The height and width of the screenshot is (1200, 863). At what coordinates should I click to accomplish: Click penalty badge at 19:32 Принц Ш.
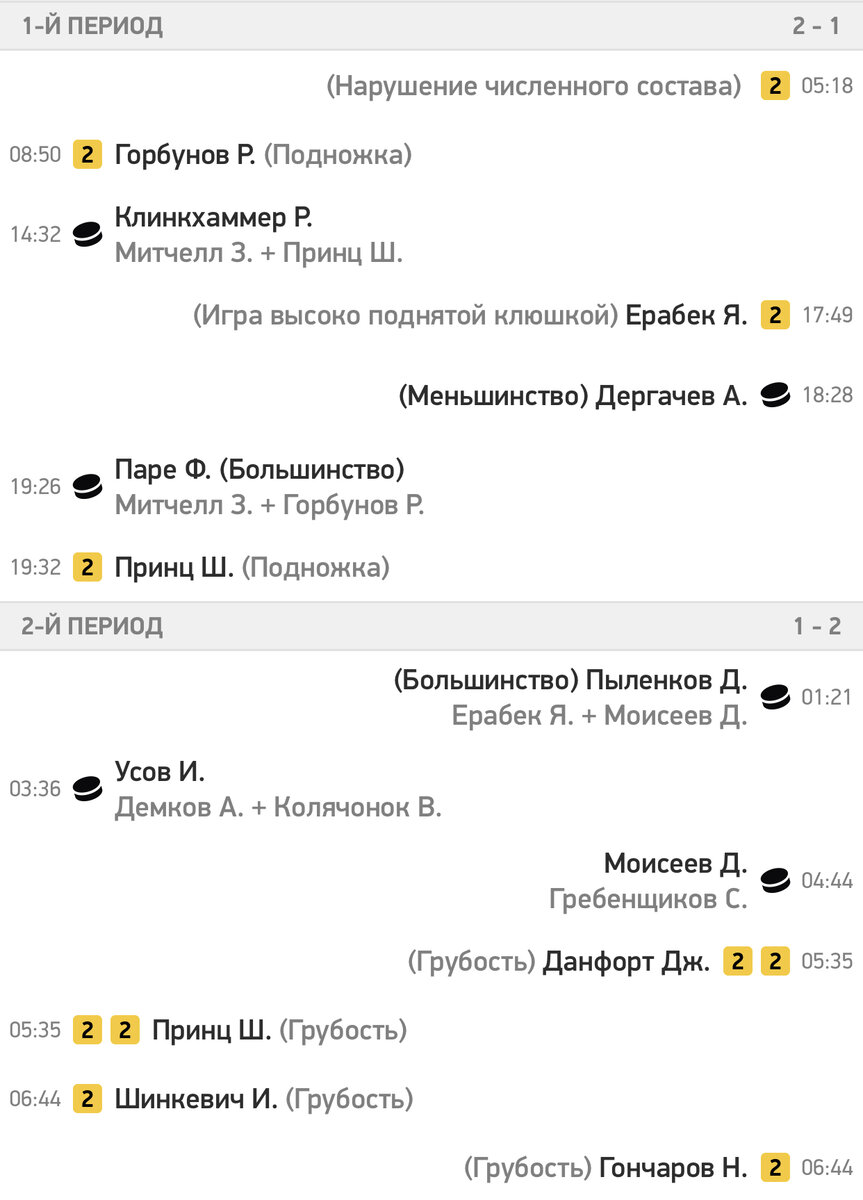[88, 568]
